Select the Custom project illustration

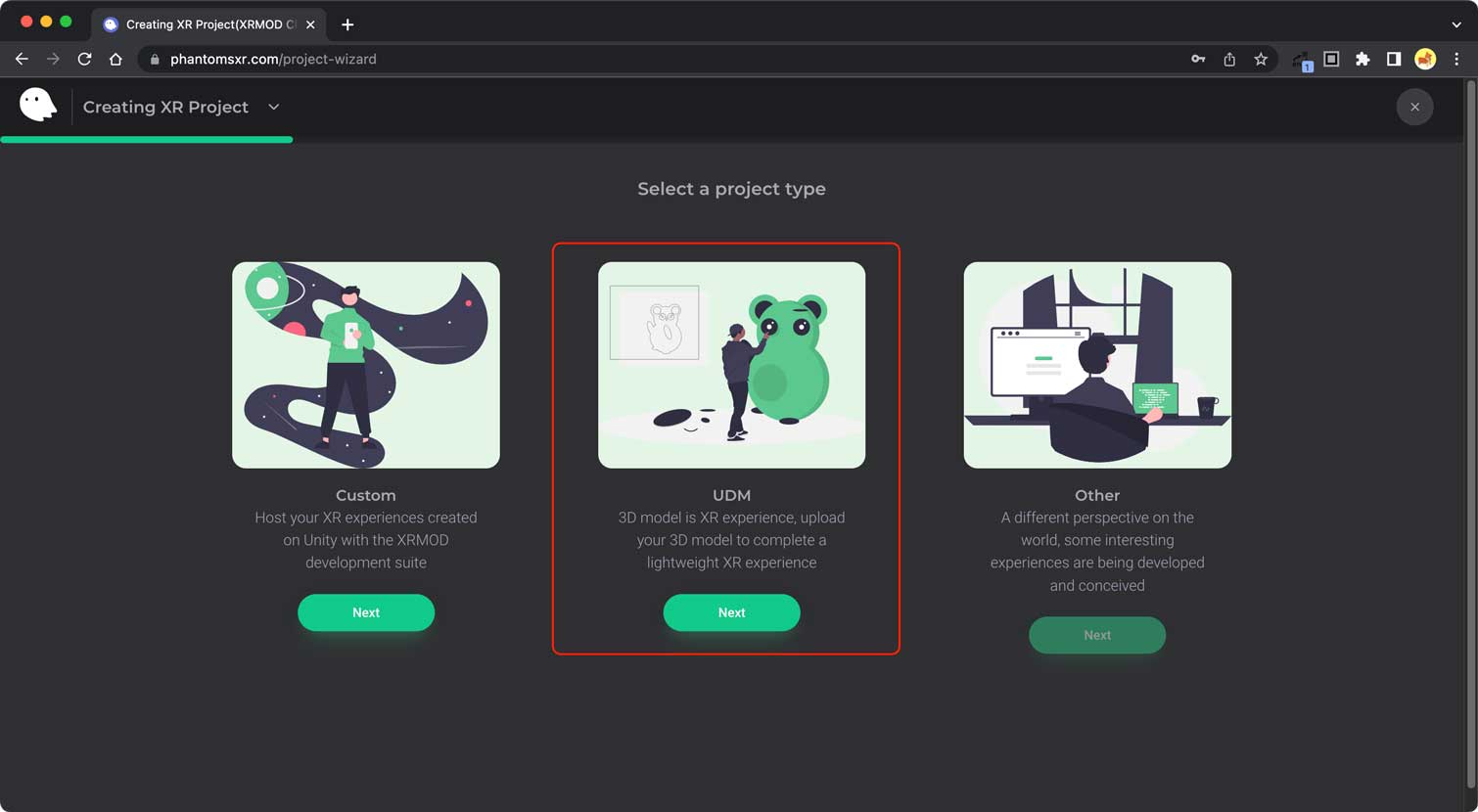point(366,365)
